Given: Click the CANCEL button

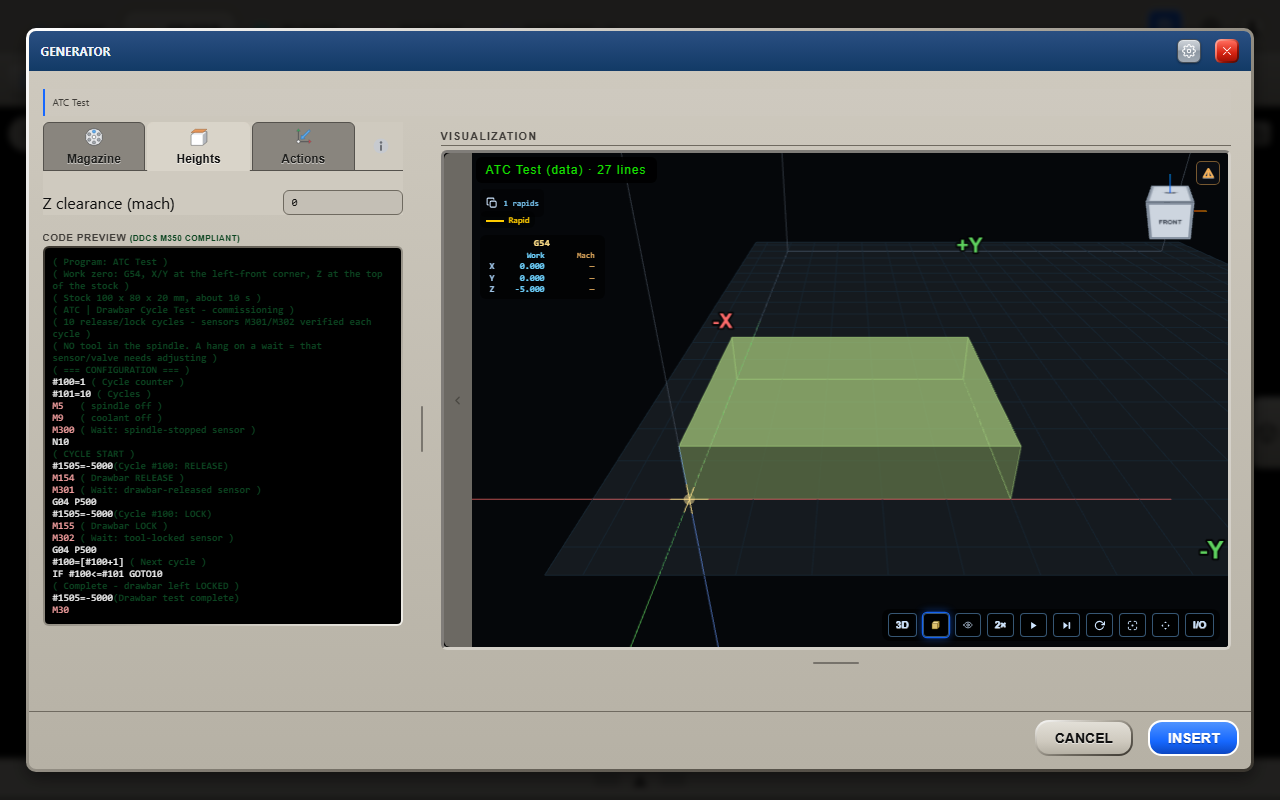Looking at the screenshot, I should (x=1083, y=738).
